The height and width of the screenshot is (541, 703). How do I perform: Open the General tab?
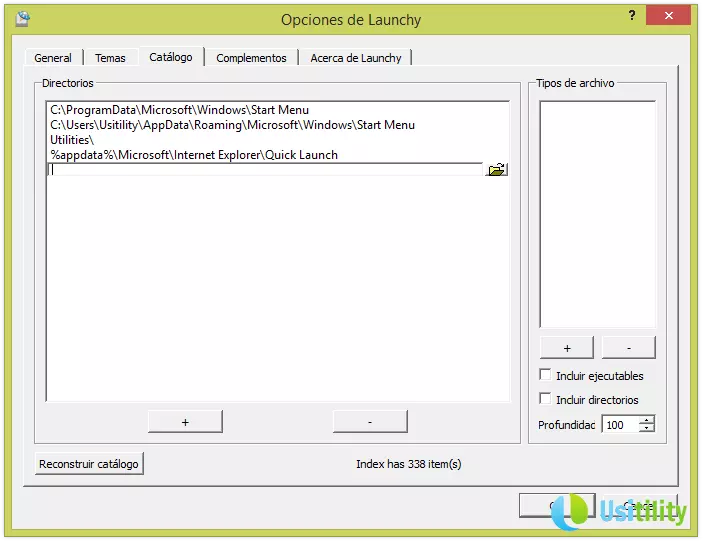[x=53, y=58]
